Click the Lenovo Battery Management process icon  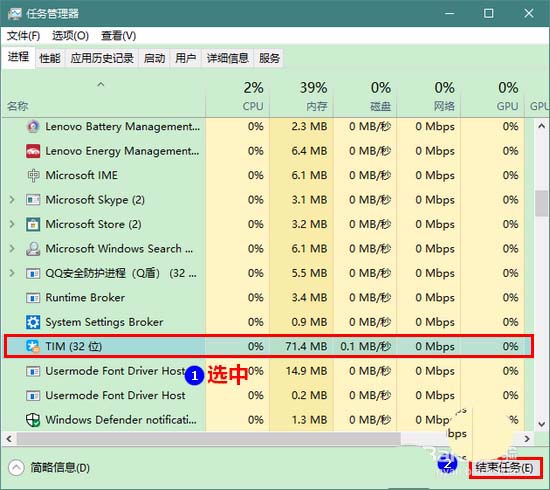point(33,126)
